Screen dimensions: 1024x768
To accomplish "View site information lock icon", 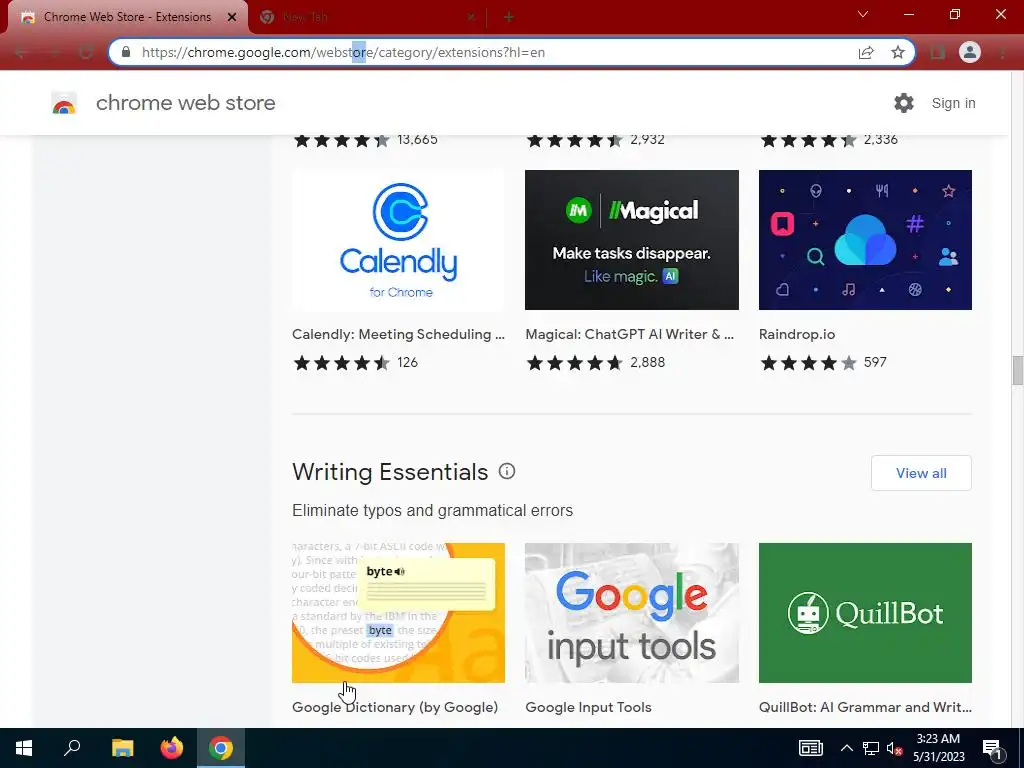I will click(x=126, y=52).
